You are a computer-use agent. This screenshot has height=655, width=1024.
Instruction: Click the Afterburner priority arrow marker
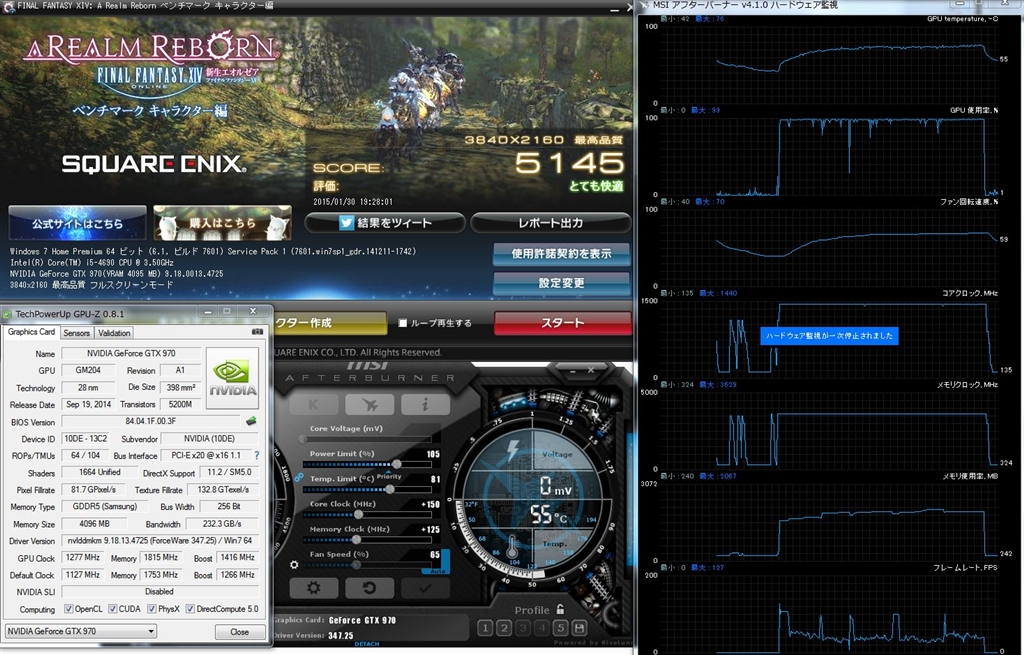(x=389, y=471)
